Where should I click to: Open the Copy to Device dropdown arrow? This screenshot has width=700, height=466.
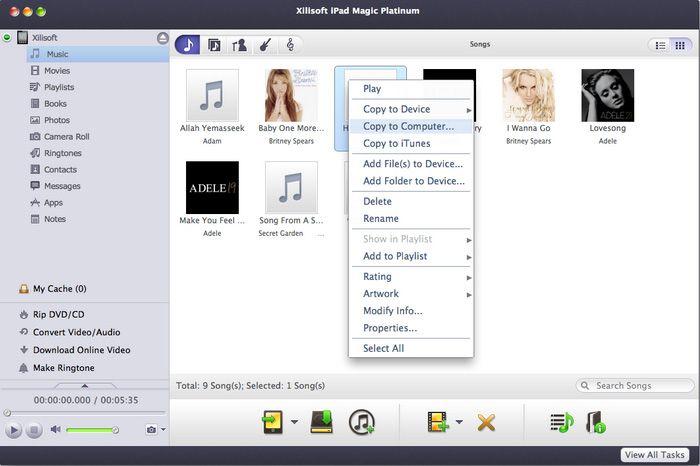tap(294, 421)
